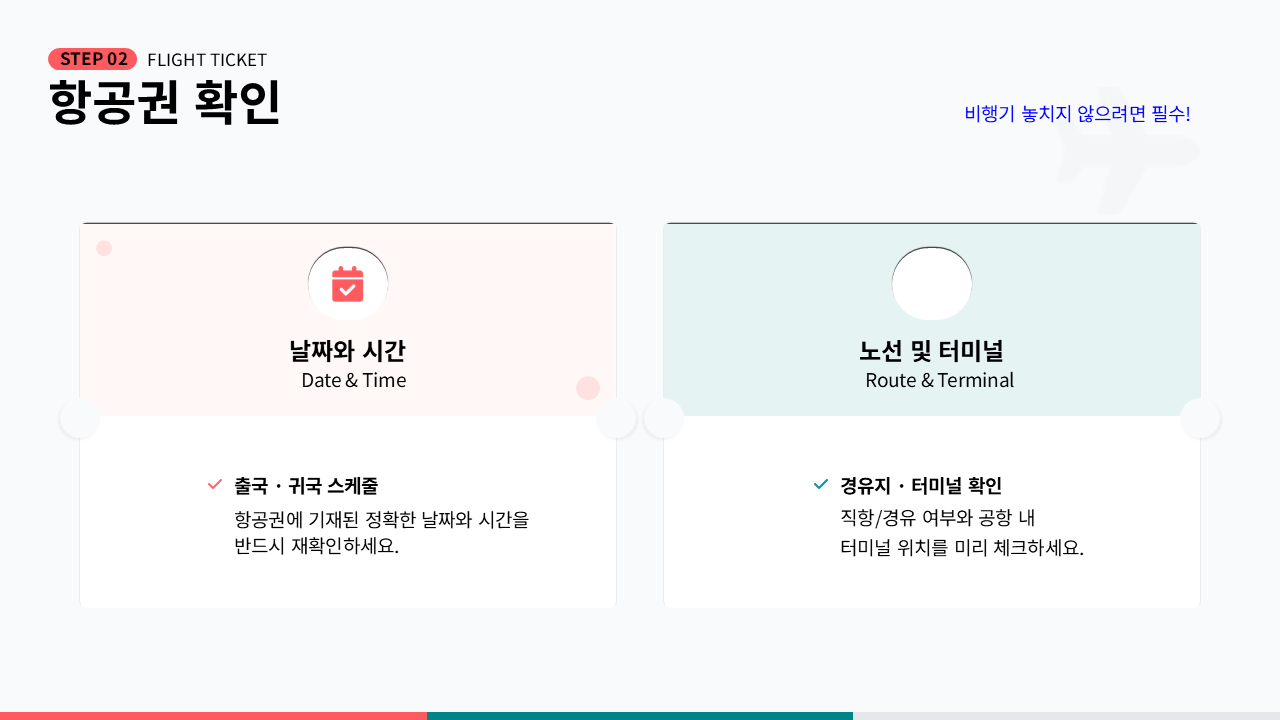Viewport: 1280px width, 720px height.
Task: Select the 노선 및 터미널 heading
Action: (931, 351)
